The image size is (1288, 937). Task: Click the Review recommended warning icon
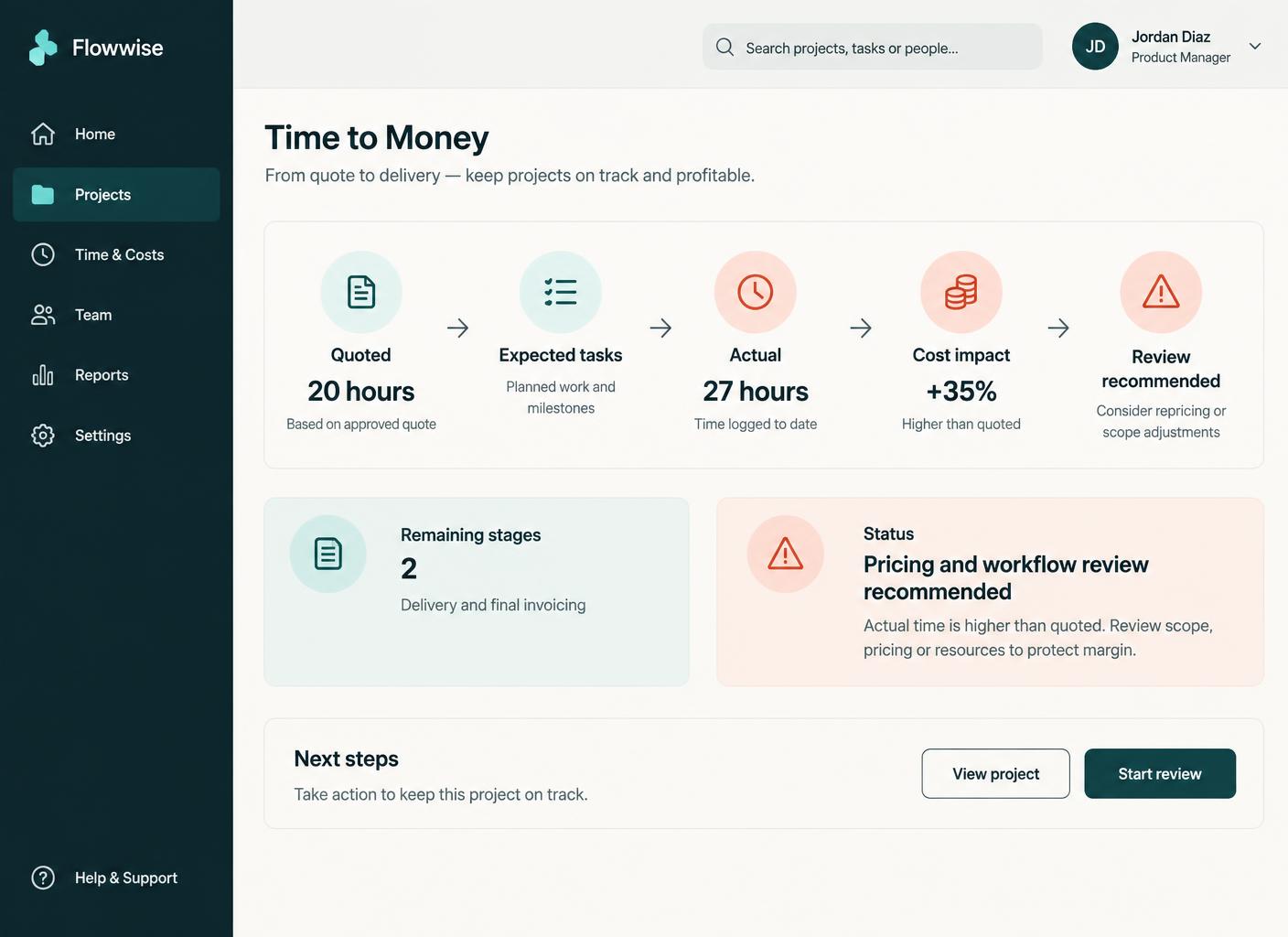coord(1161,292)
